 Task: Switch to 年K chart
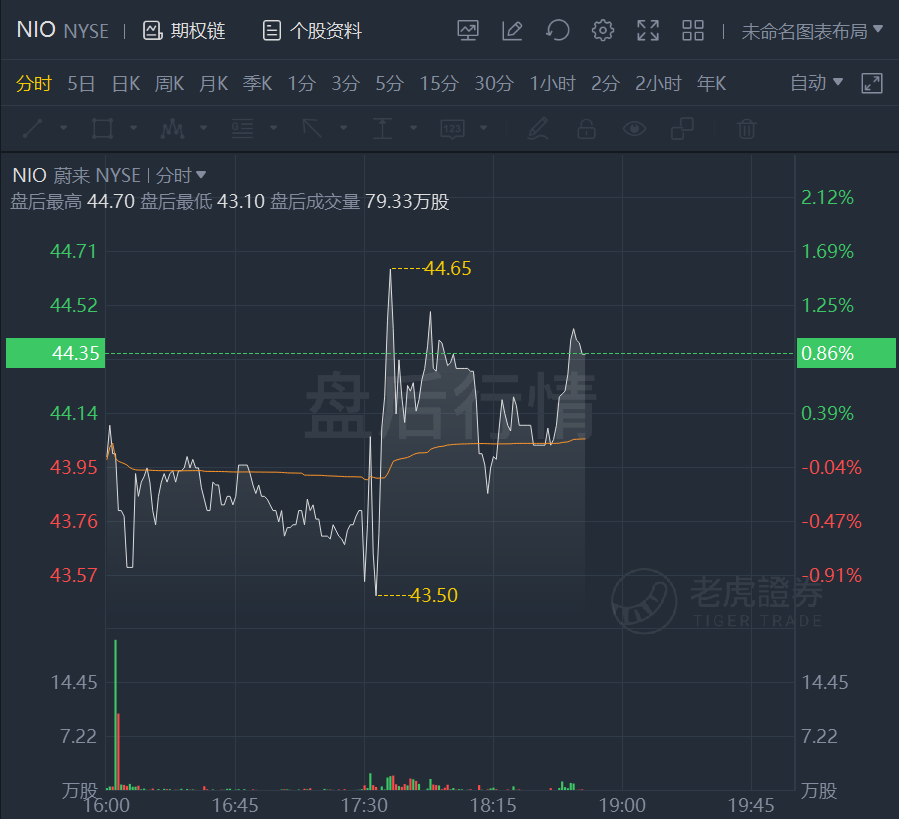click(x=711, y=84)
